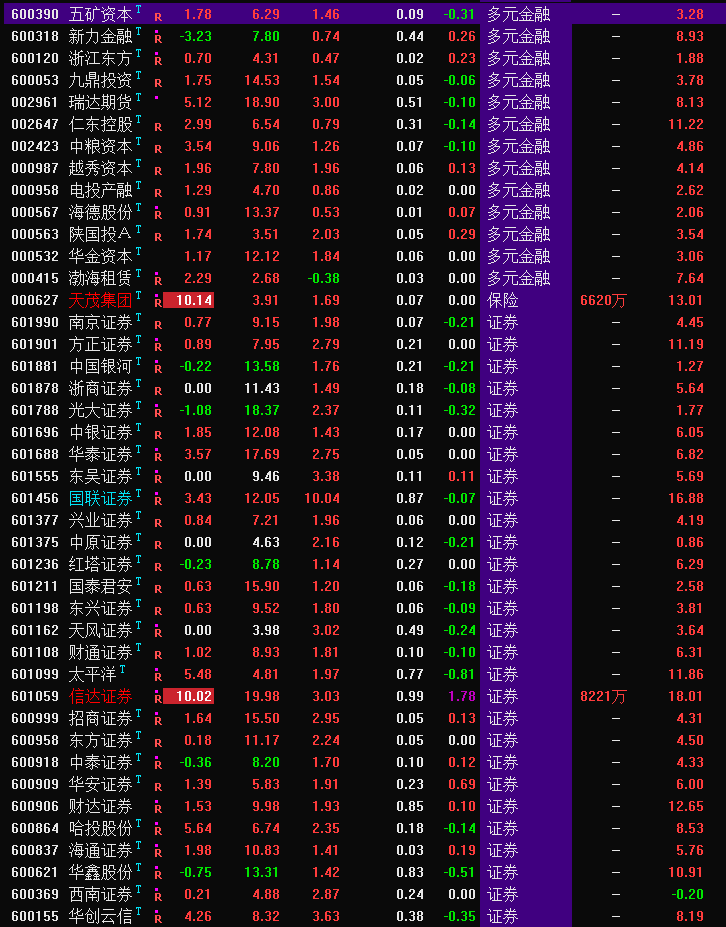
Task: Click the 中粮资本 stock name
Action: (100, 147)
